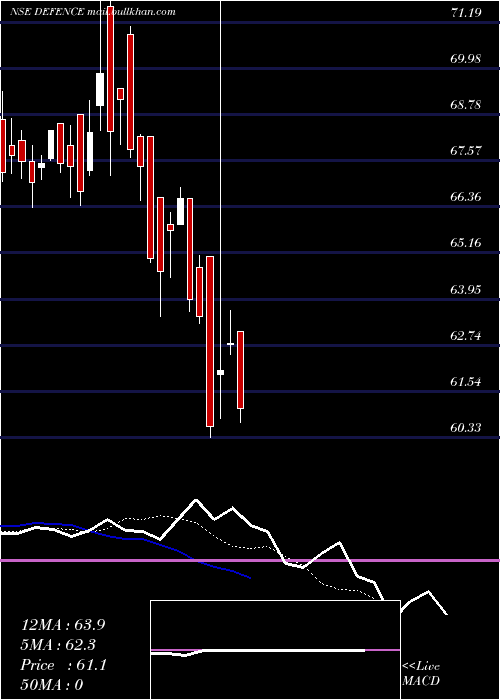
Task: Click the 66.36 price axis label
Action: (466, 197)
